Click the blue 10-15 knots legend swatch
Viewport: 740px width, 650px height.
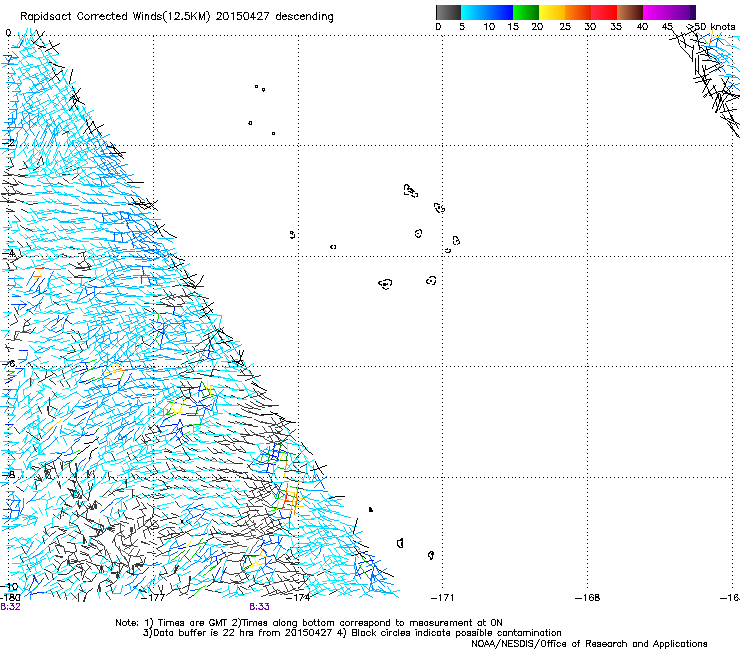[499, 12]
